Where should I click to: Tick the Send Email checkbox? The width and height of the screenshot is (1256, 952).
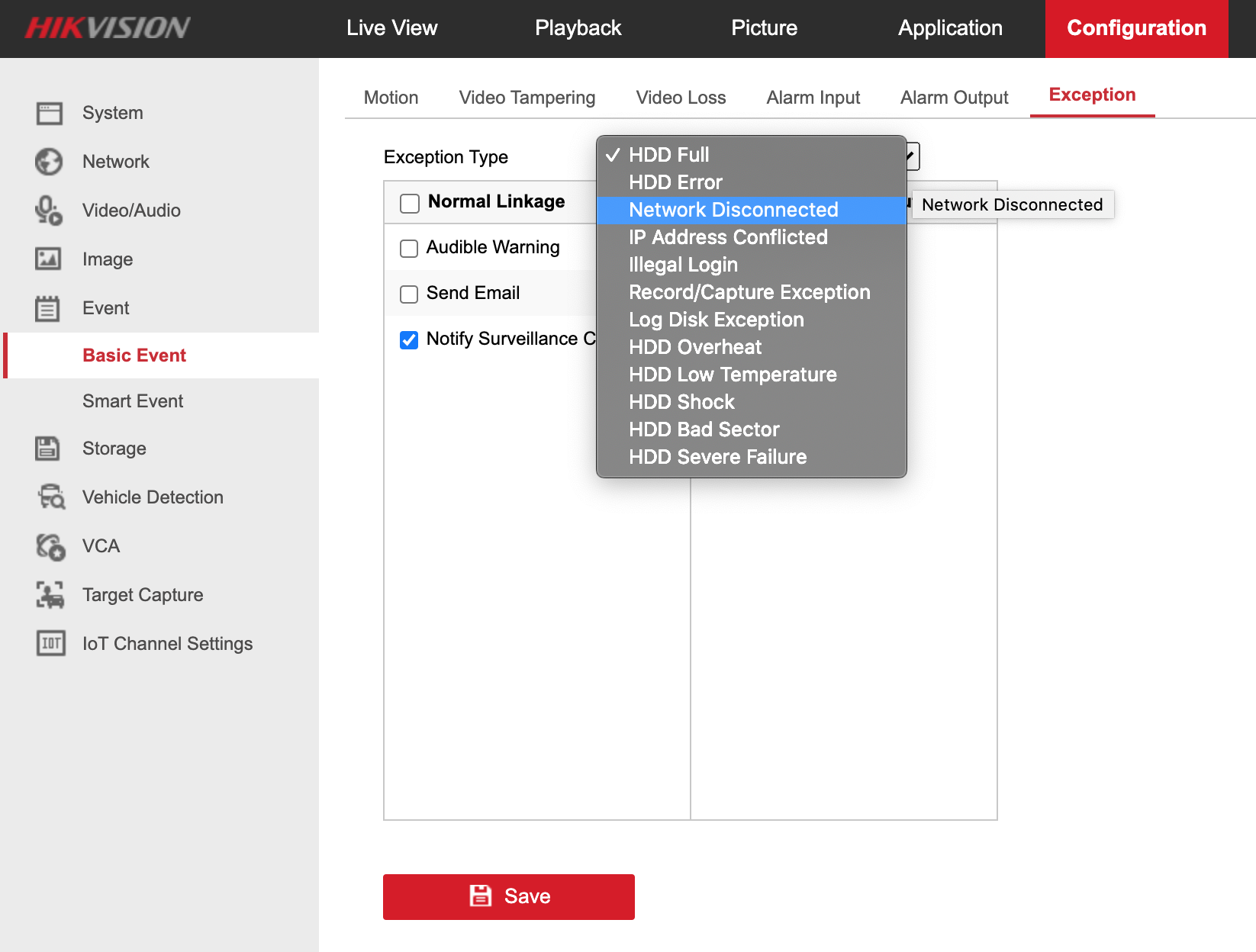(409, 294)
